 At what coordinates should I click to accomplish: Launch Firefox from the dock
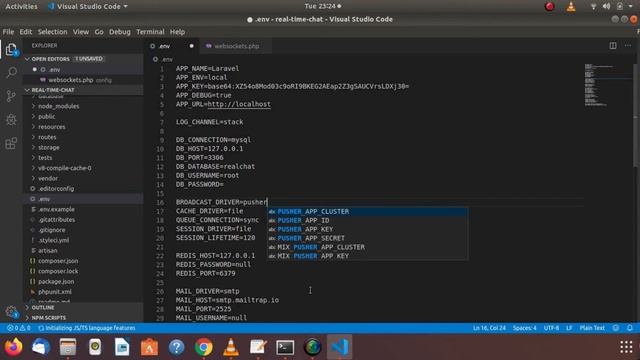coord(13,347)
